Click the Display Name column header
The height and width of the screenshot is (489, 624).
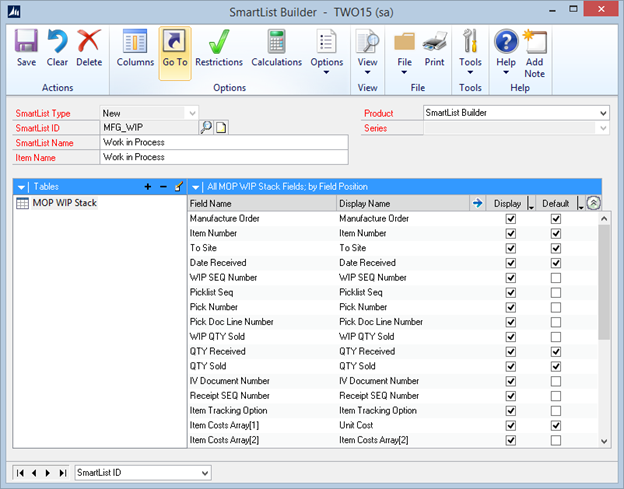coord(403,204)
